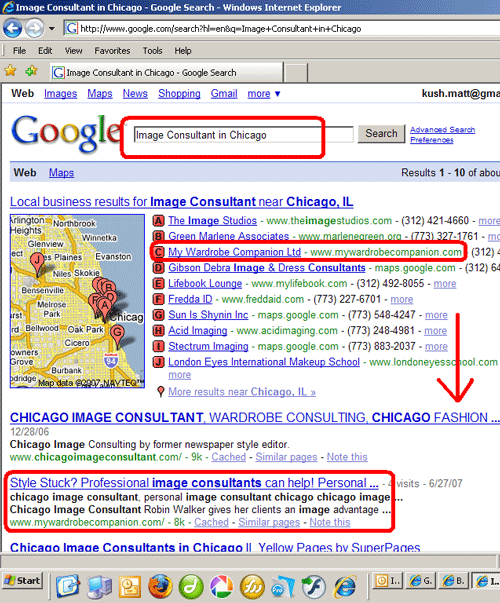Select the Image Consultant in Chicago browser tab

tap(167, 72)
